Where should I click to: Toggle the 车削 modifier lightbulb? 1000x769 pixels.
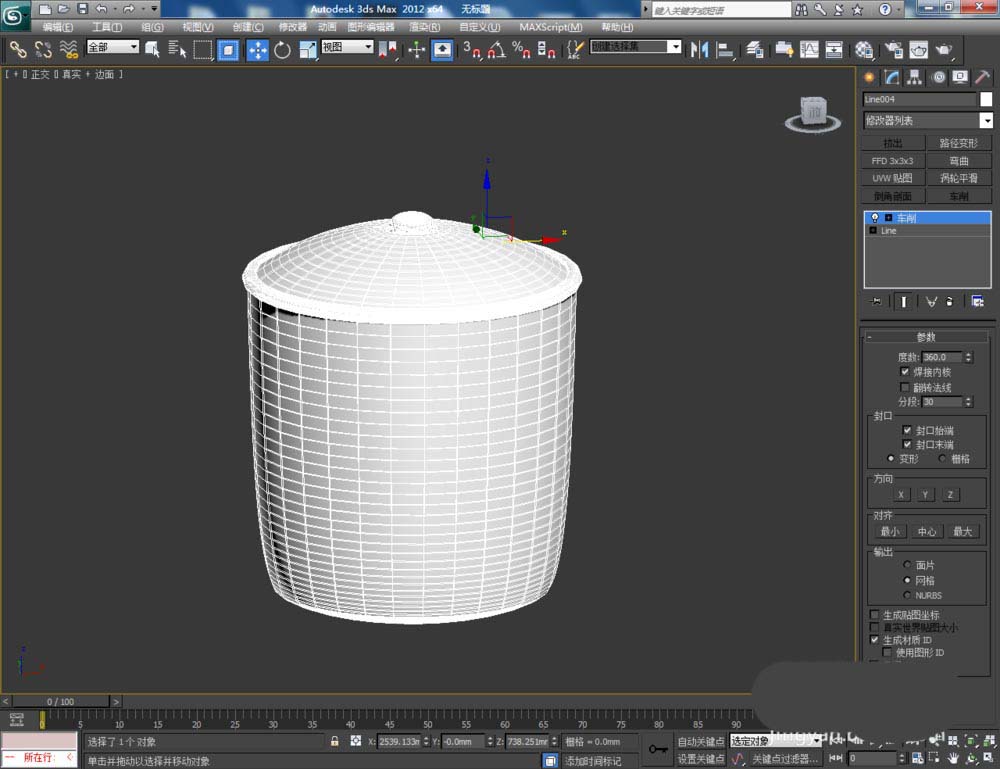[874, 218]
